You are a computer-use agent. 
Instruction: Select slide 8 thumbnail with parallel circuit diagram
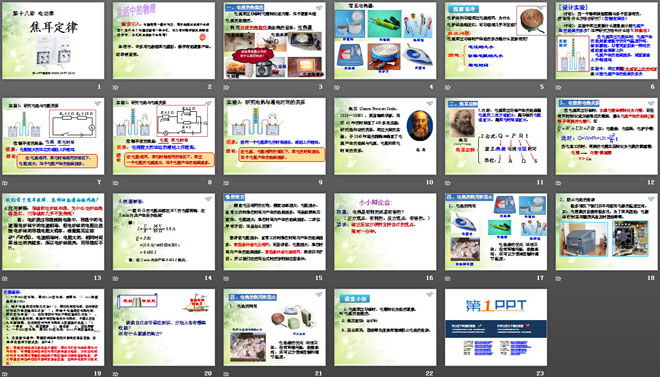point(164,136)
